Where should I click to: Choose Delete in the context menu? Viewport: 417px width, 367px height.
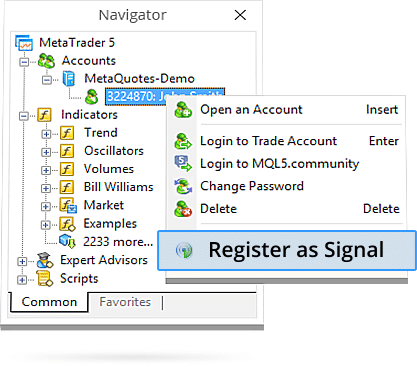click(x=287, y=209)
